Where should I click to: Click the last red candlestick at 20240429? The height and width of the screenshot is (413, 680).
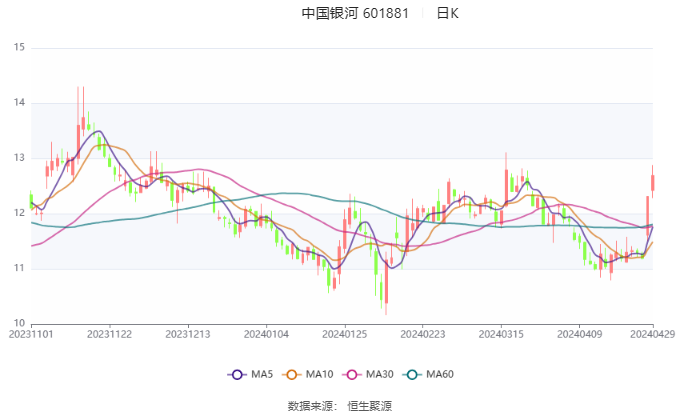653,182
